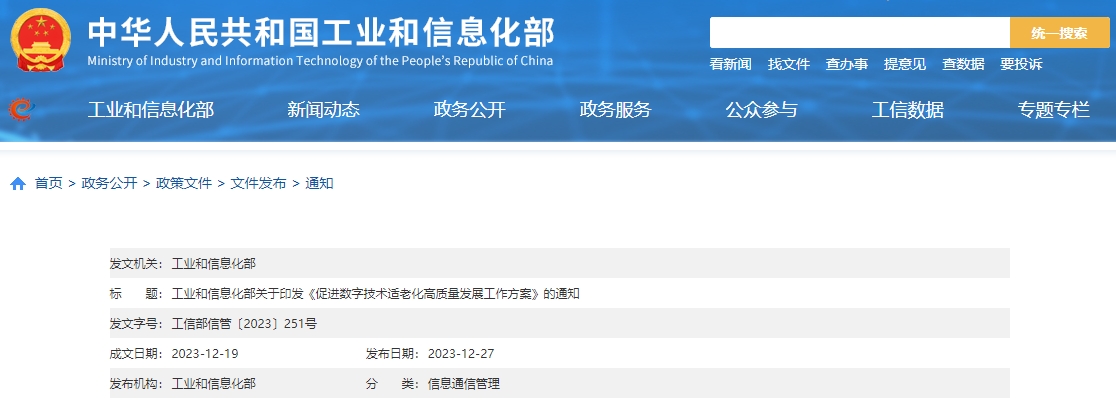Viewport: 1116px width, 419px height.
Task: Click the 统一搜索 search button
Action: coord(1059,33)
